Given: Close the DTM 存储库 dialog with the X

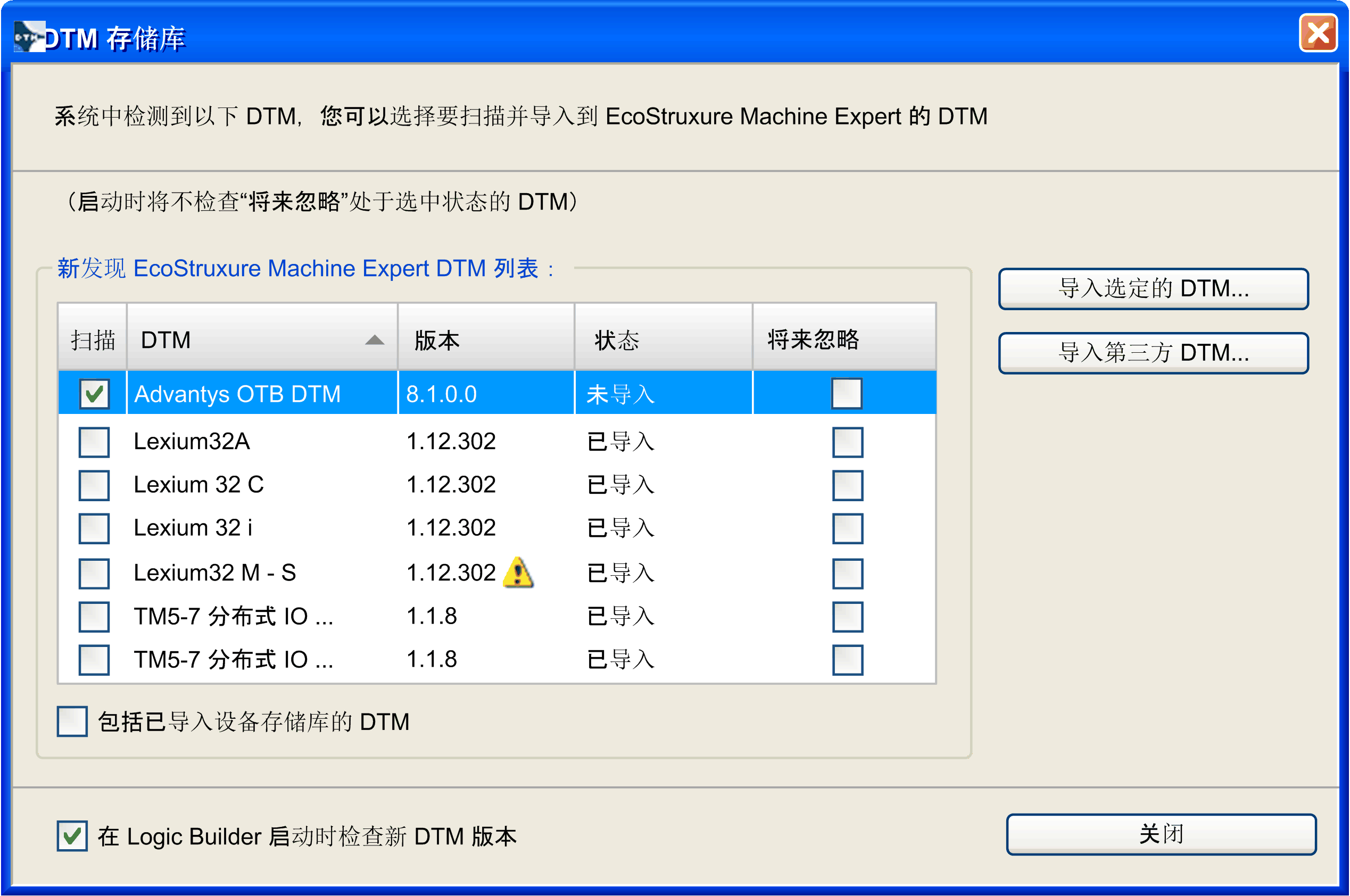Looking at the screenshot, I should pyautogui.click(x=1318, y=33).
